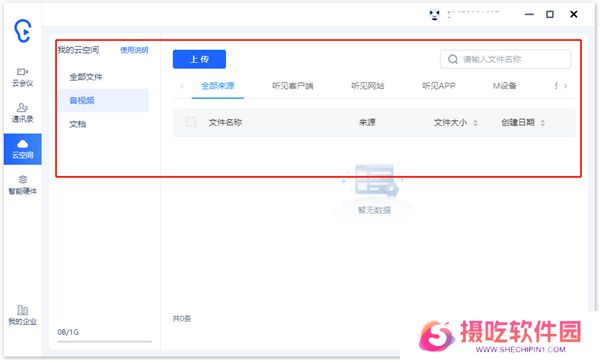Click the 0B/1G storage usage bar
600x361 pixels.
[x=104, y=341]
